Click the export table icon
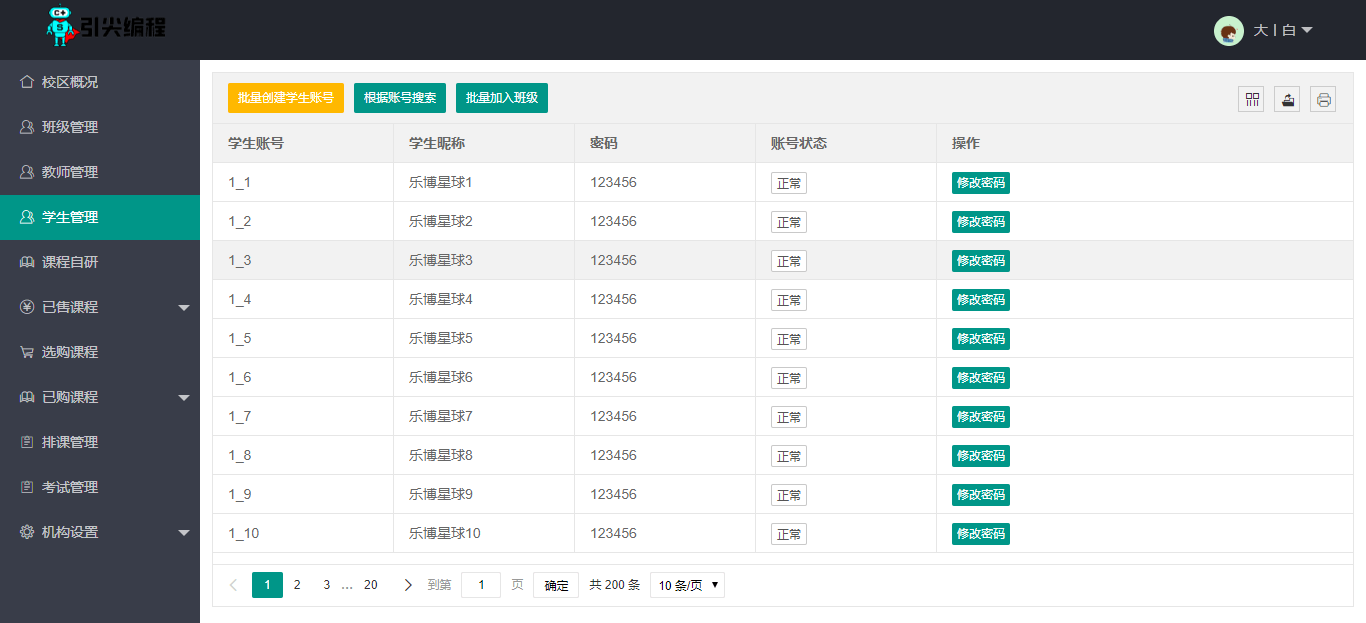 click(1287, 99)
